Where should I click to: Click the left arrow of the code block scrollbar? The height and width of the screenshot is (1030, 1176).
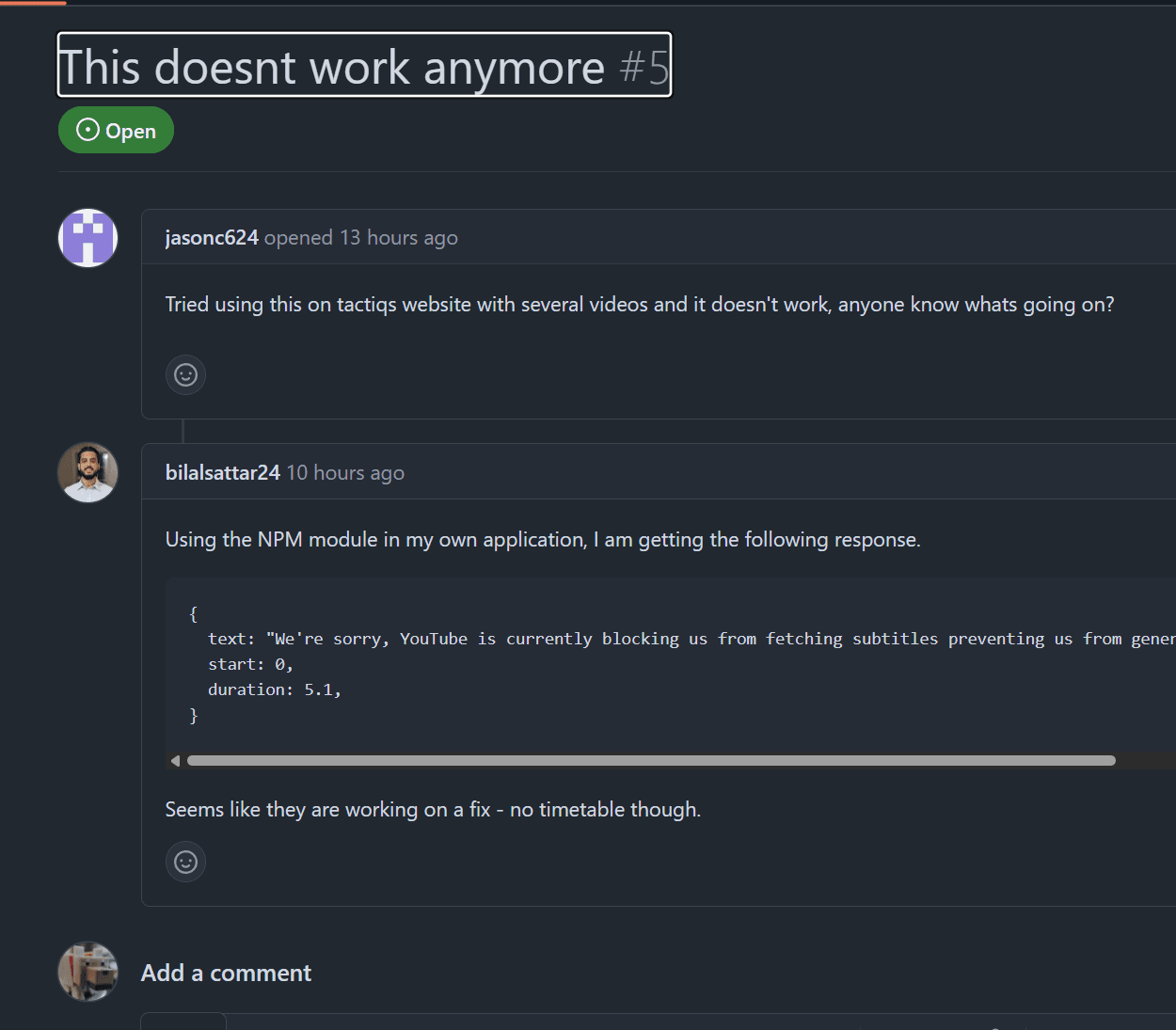pos(175,760)
